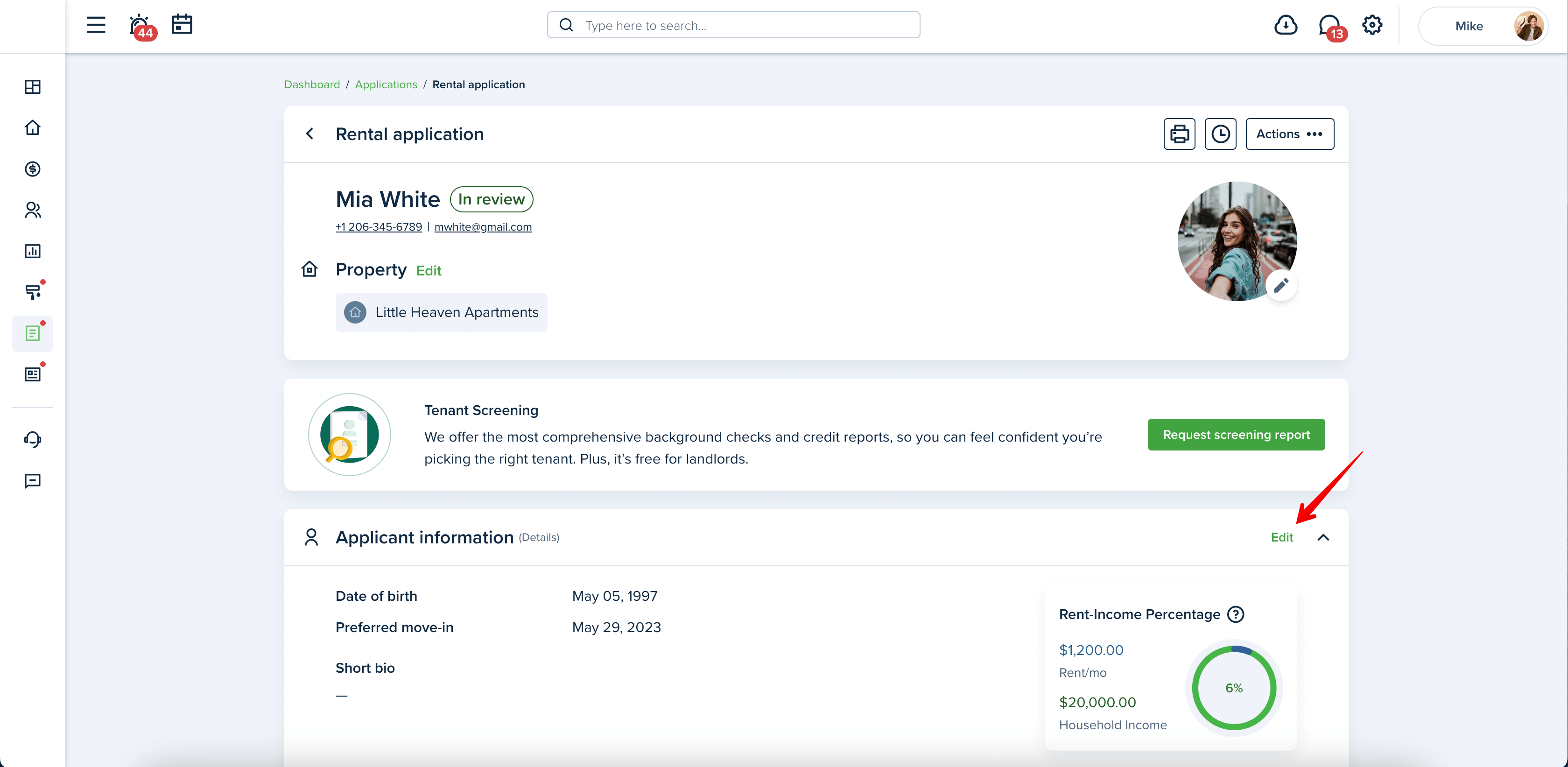Click the cloud download icon
Screen dimensions: 1568x767
pyautogui.click(x=1286, y=26)
